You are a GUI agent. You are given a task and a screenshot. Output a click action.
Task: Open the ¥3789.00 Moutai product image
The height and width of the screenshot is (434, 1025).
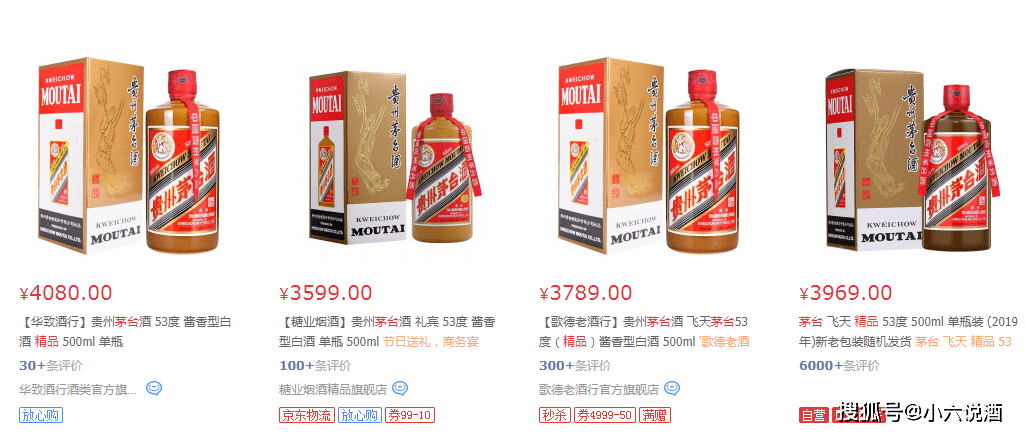(650, 158)
